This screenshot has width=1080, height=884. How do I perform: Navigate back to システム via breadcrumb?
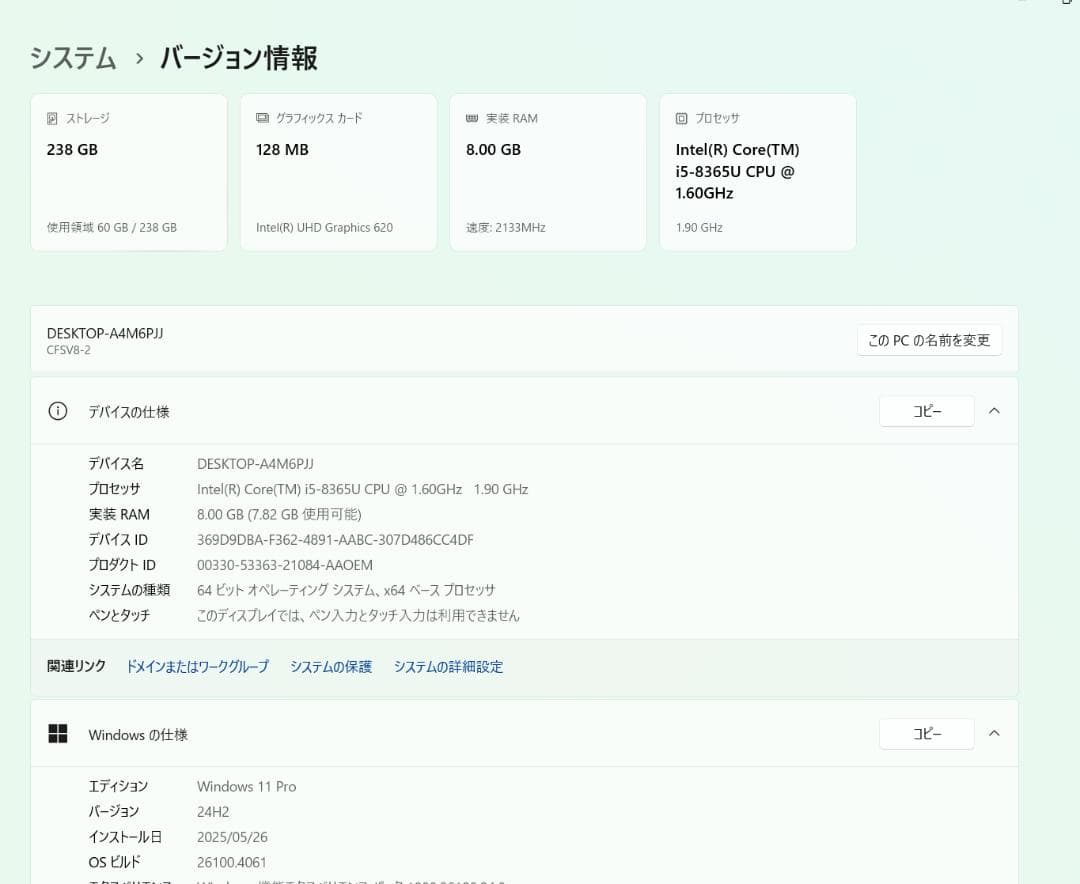(x=72, y=58)
